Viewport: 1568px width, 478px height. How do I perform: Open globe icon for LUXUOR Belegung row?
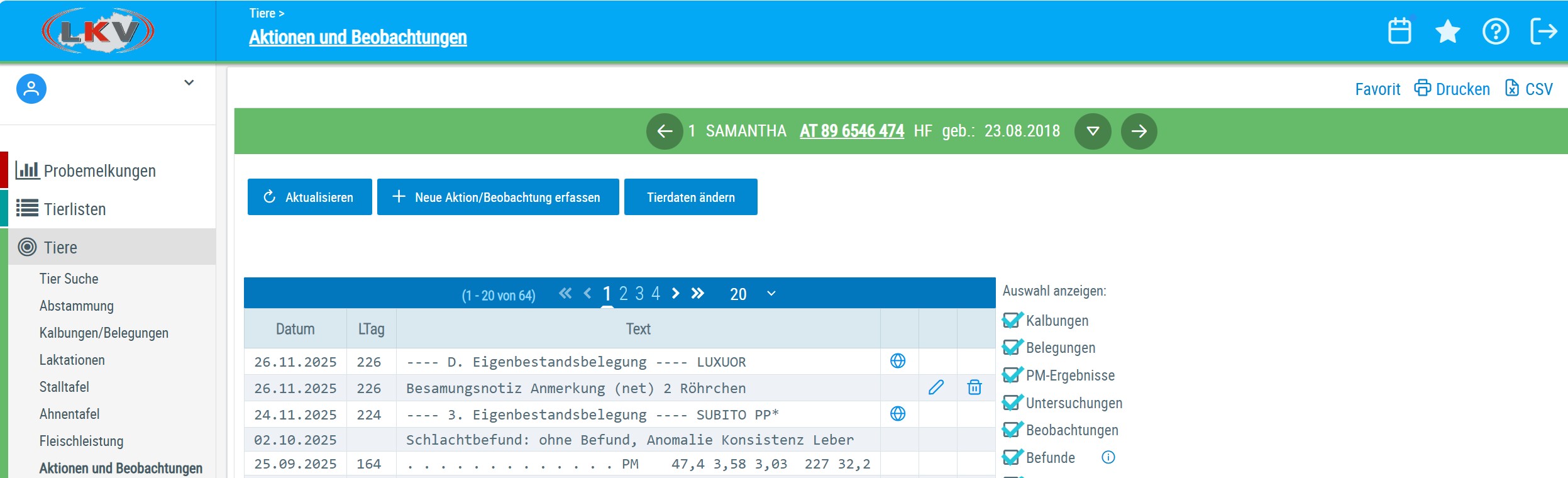[898, 361]
